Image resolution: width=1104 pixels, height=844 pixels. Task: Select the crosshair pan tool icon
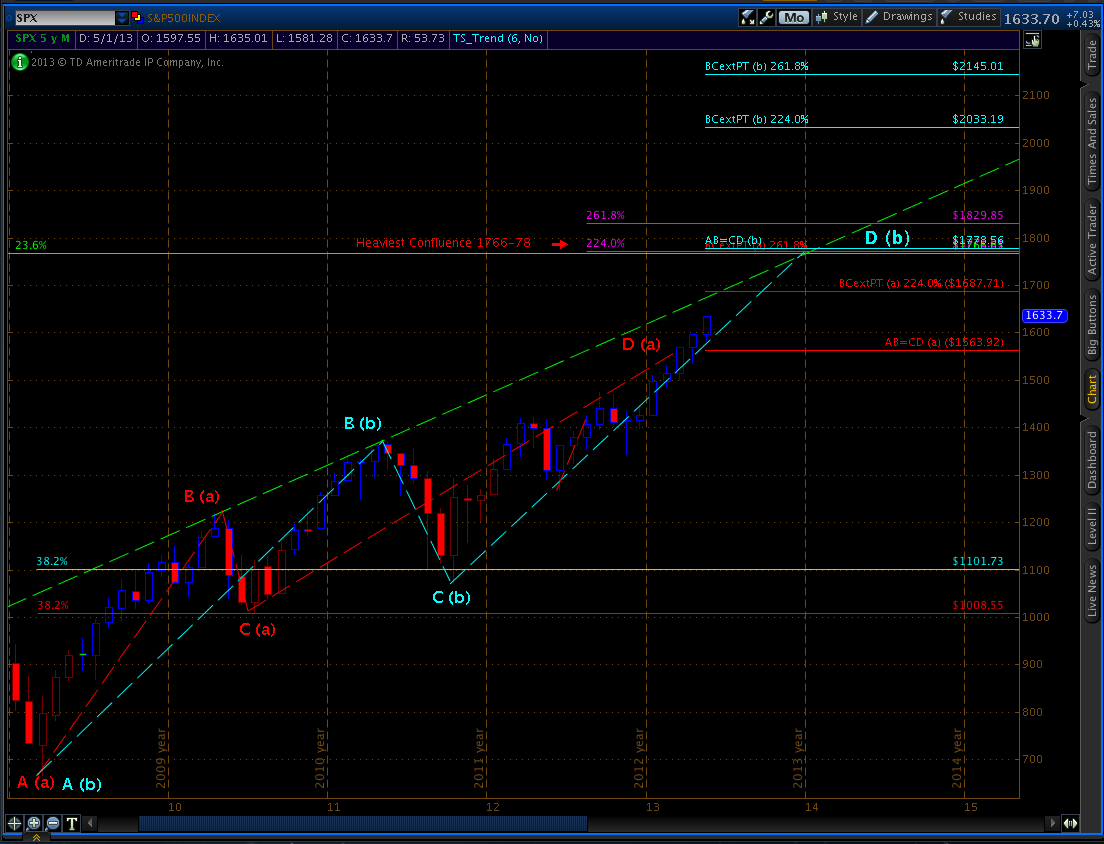14,823
